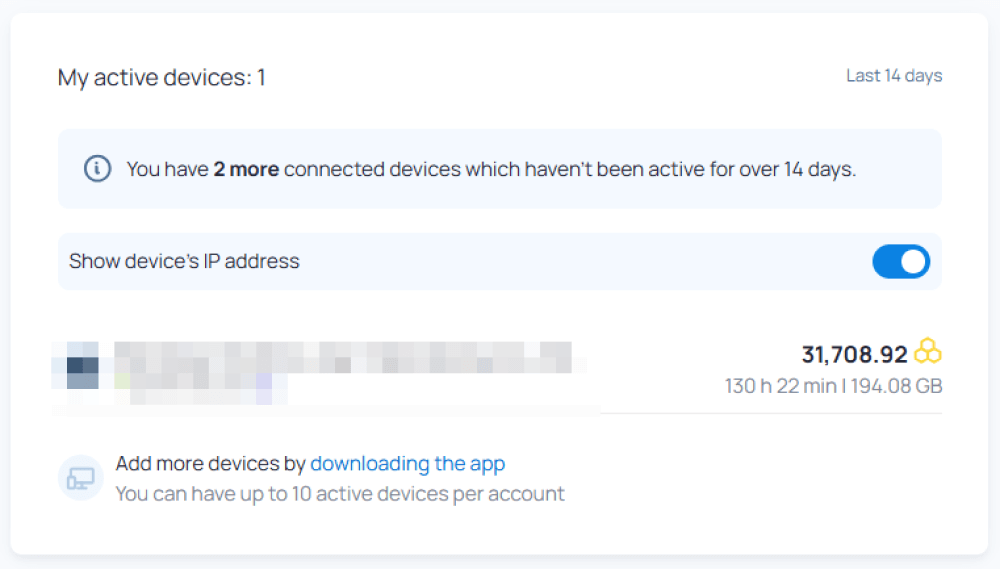Click the word "connected devices" in the info banner
The image size is (1000, 569).
click(x=360, y=169)
